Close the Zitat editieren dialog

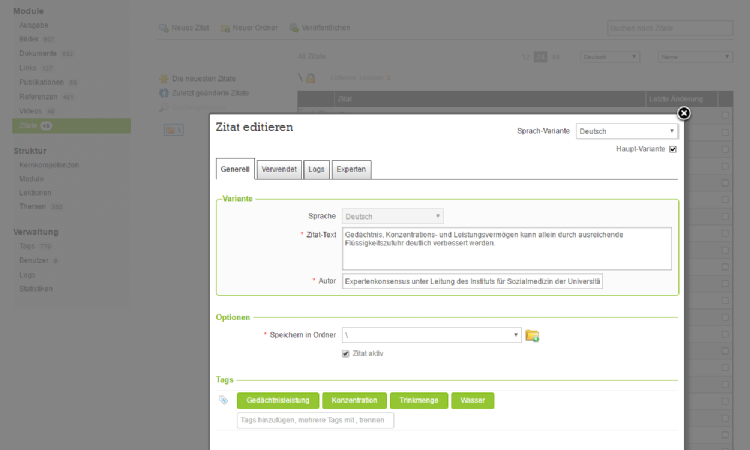click(x=684, y=113)
